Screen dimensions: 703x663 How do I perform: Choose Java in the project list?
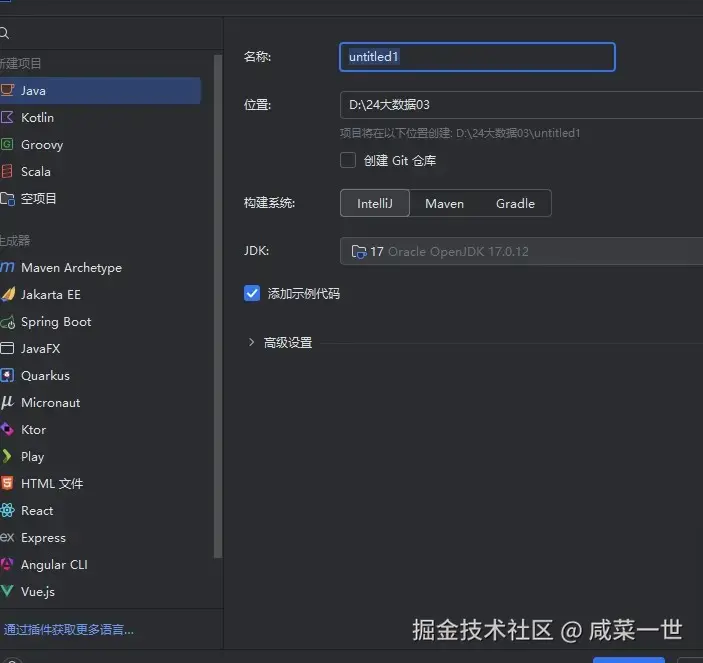pos(100,91)
